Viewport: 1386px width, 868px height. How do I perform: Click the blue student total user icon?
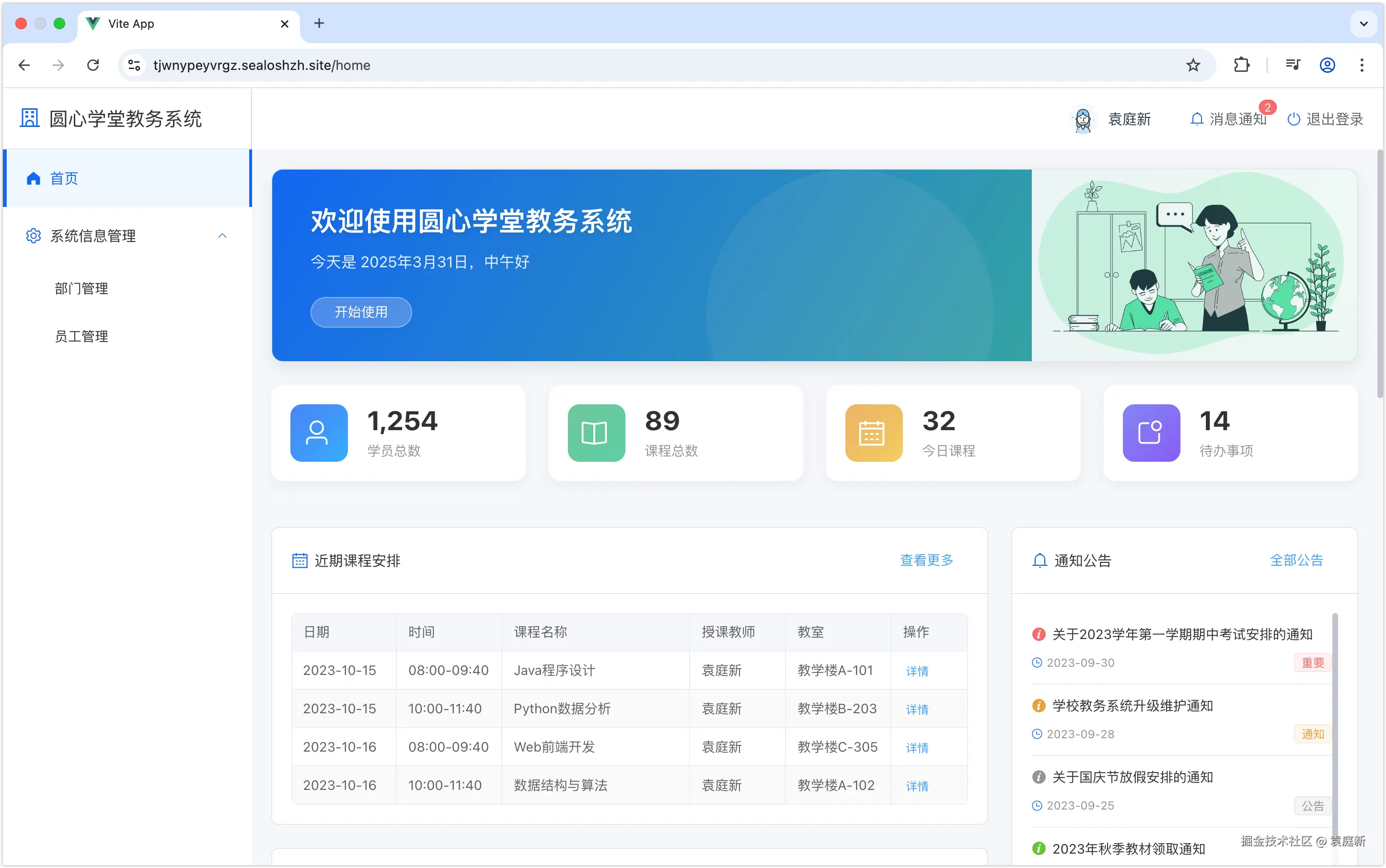point(319,433)
